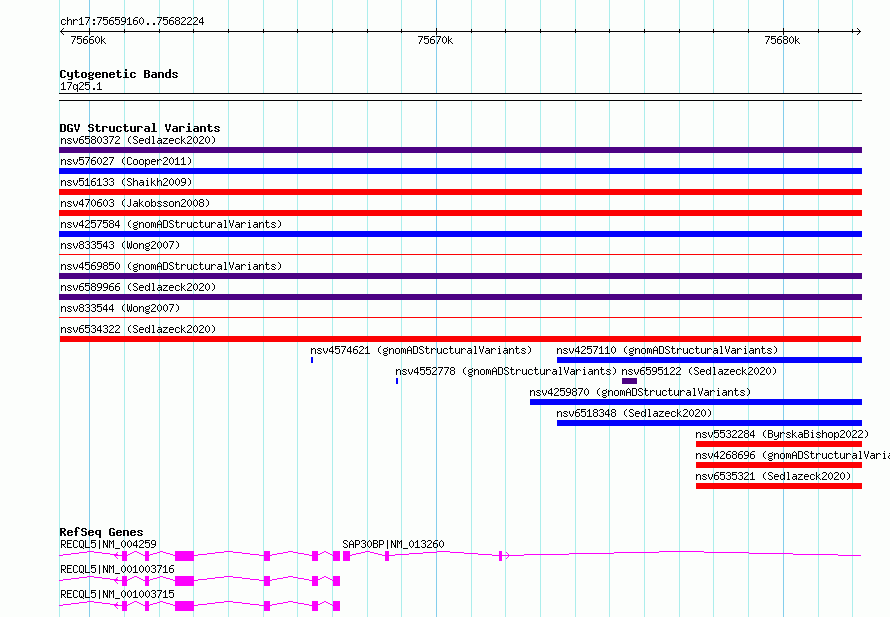Screen dimensions: 890x617
Task: Select nsv833543 (Wong2007) label
Action: 120,245
